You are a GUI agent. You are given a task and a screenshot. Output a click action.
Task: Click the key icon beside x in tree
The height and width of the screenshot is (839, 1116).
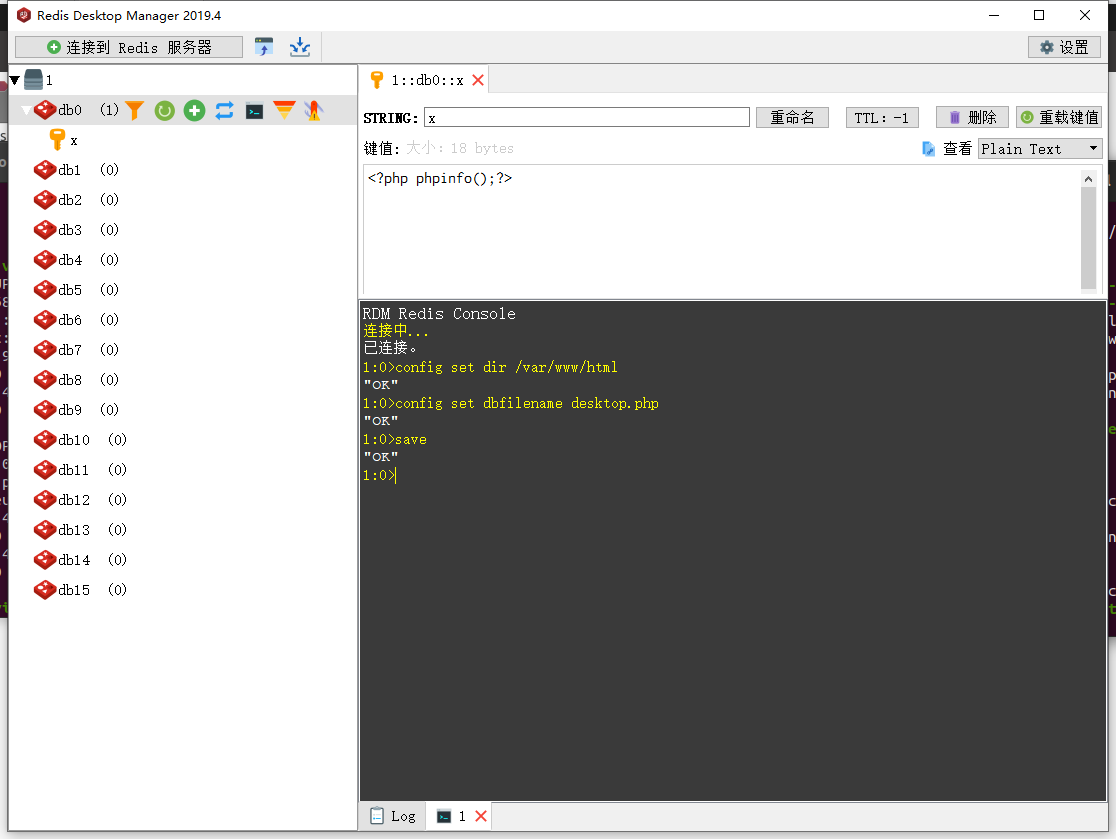(x=57, y=139)
